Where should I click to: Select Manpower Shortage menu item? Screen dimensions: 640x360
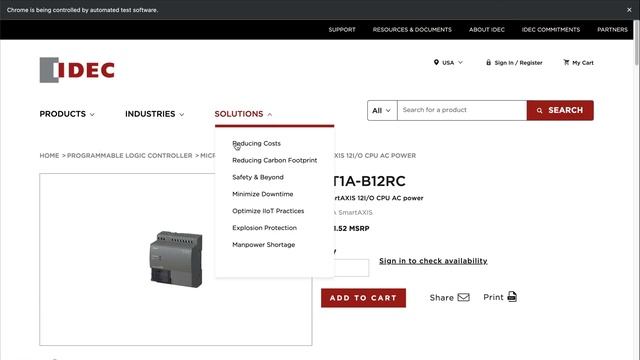(264, 244)
